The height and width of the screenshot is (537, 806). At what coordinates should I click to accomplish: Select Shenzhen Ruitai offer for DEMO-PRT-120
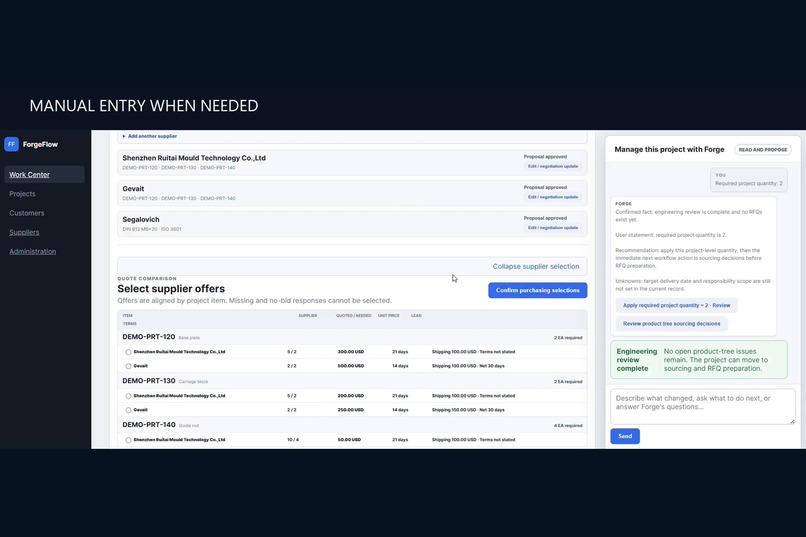point(128,352)
